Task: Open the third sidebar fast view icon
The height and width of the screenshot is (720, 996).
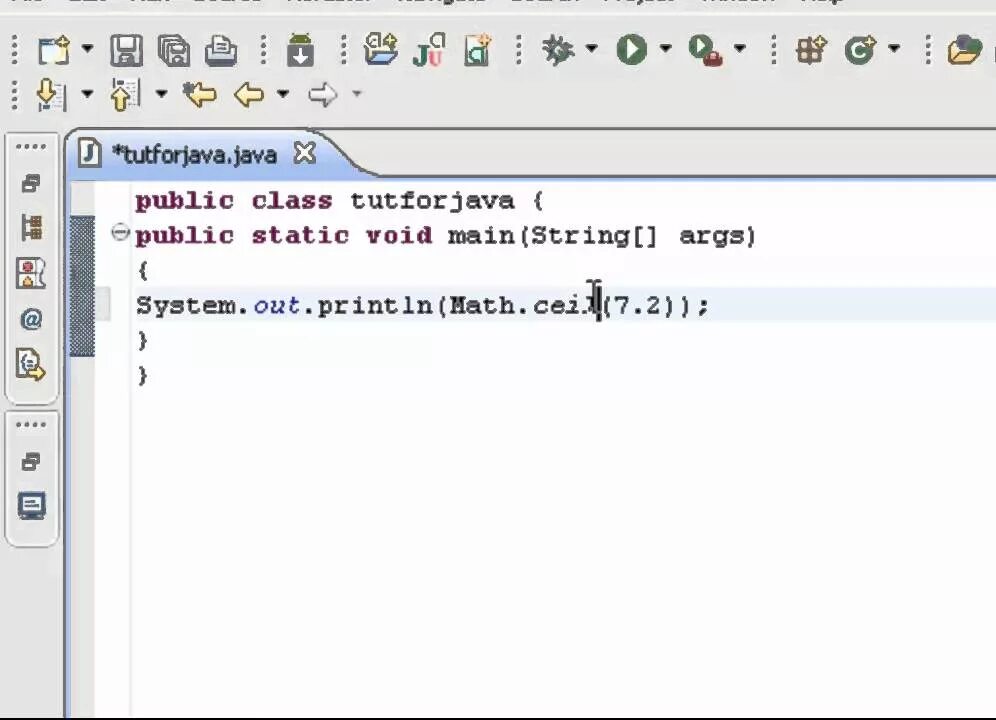Action: click(31, 273)
